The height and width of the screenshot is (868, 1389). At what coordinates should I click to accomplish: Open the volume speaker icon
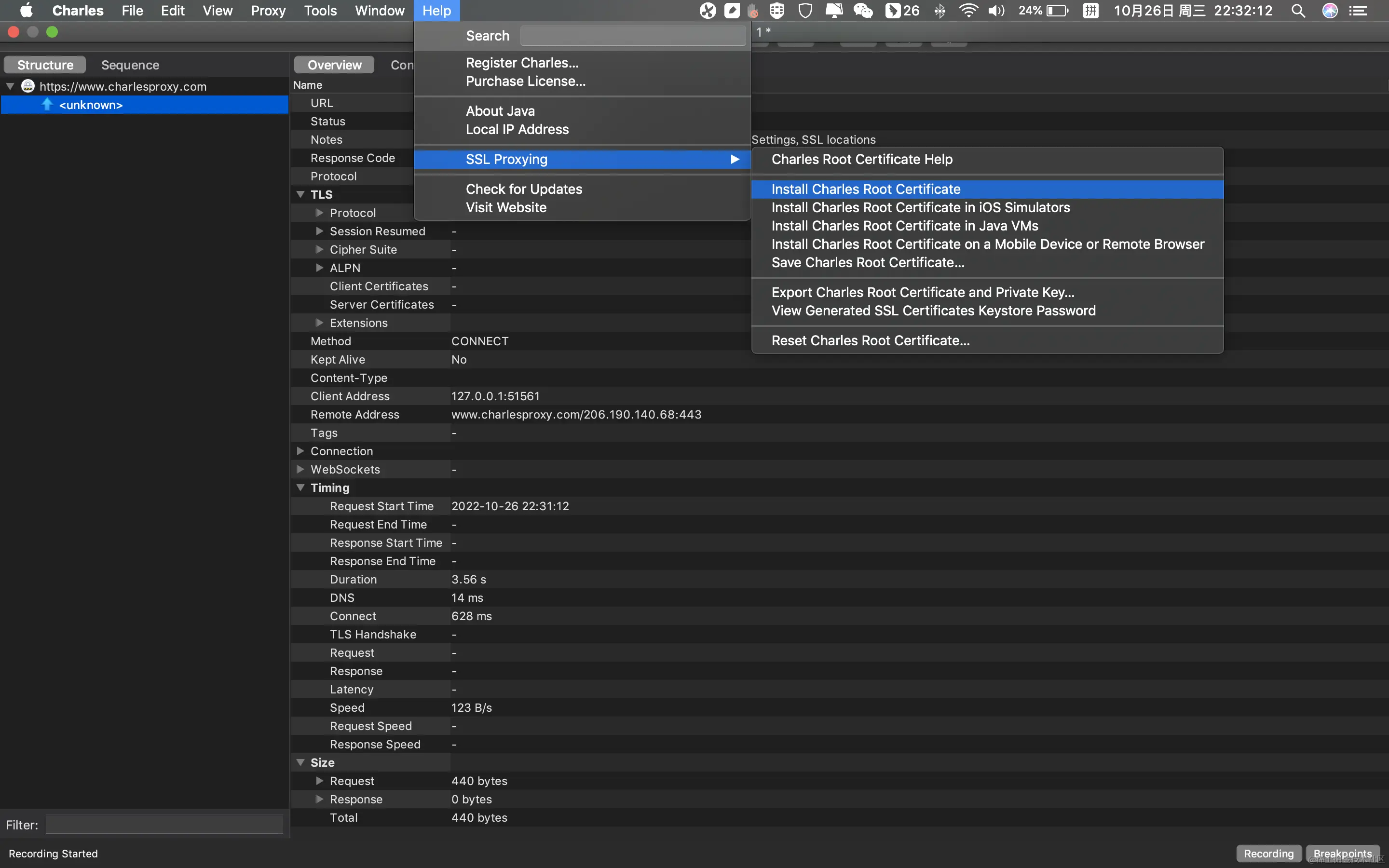coord(996,10)
